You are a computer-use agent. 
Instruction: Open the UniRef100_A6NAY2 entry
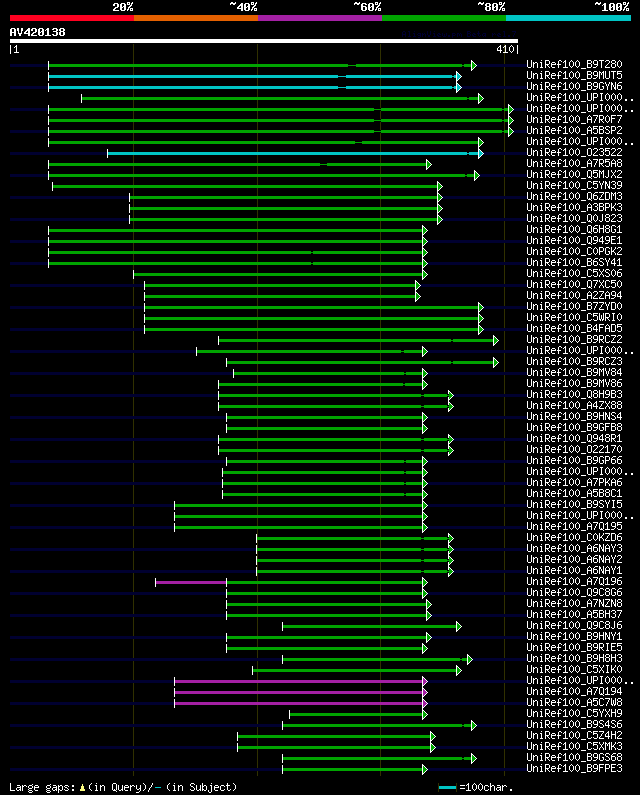[574, 559]
